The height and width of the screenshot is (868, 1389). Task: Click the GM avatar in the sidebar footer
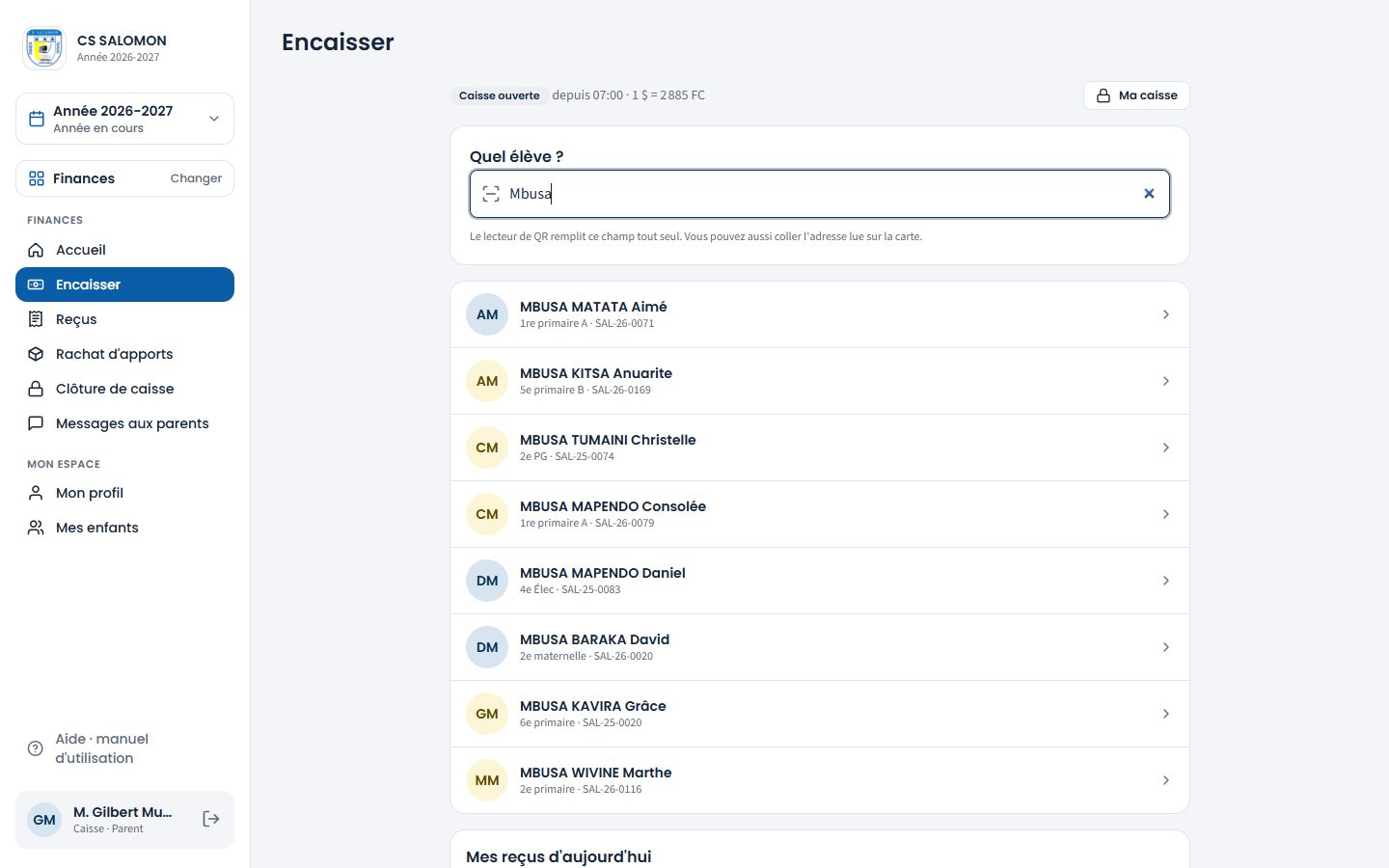click(x=44, y=820)
